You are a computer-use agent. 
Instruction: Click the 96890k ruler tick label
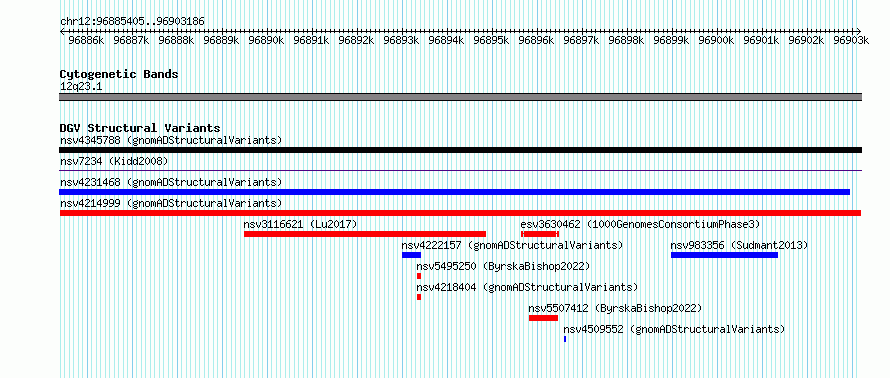266,40
